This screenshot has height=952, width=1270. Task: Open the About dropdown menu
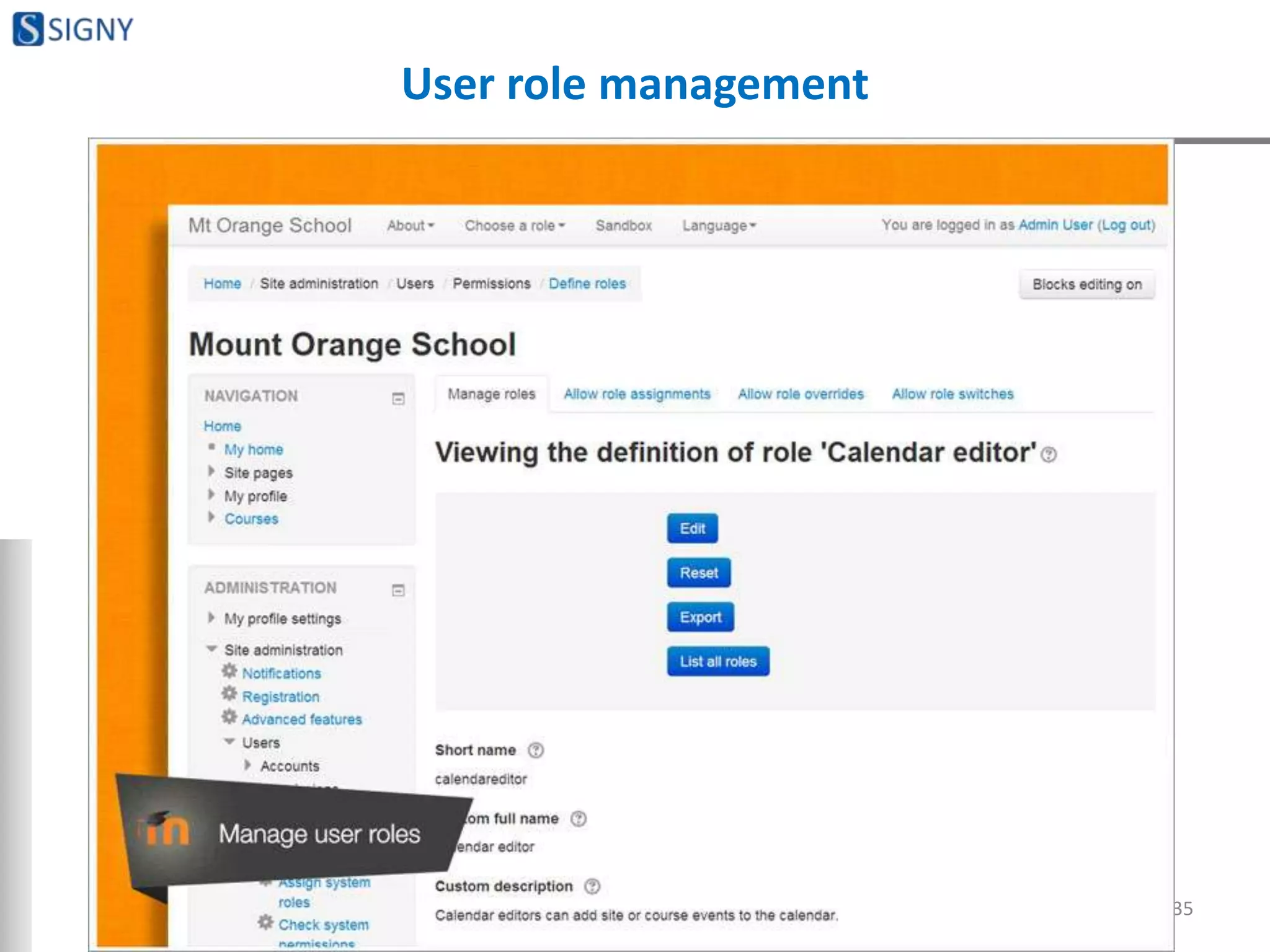tap(411, 226)
